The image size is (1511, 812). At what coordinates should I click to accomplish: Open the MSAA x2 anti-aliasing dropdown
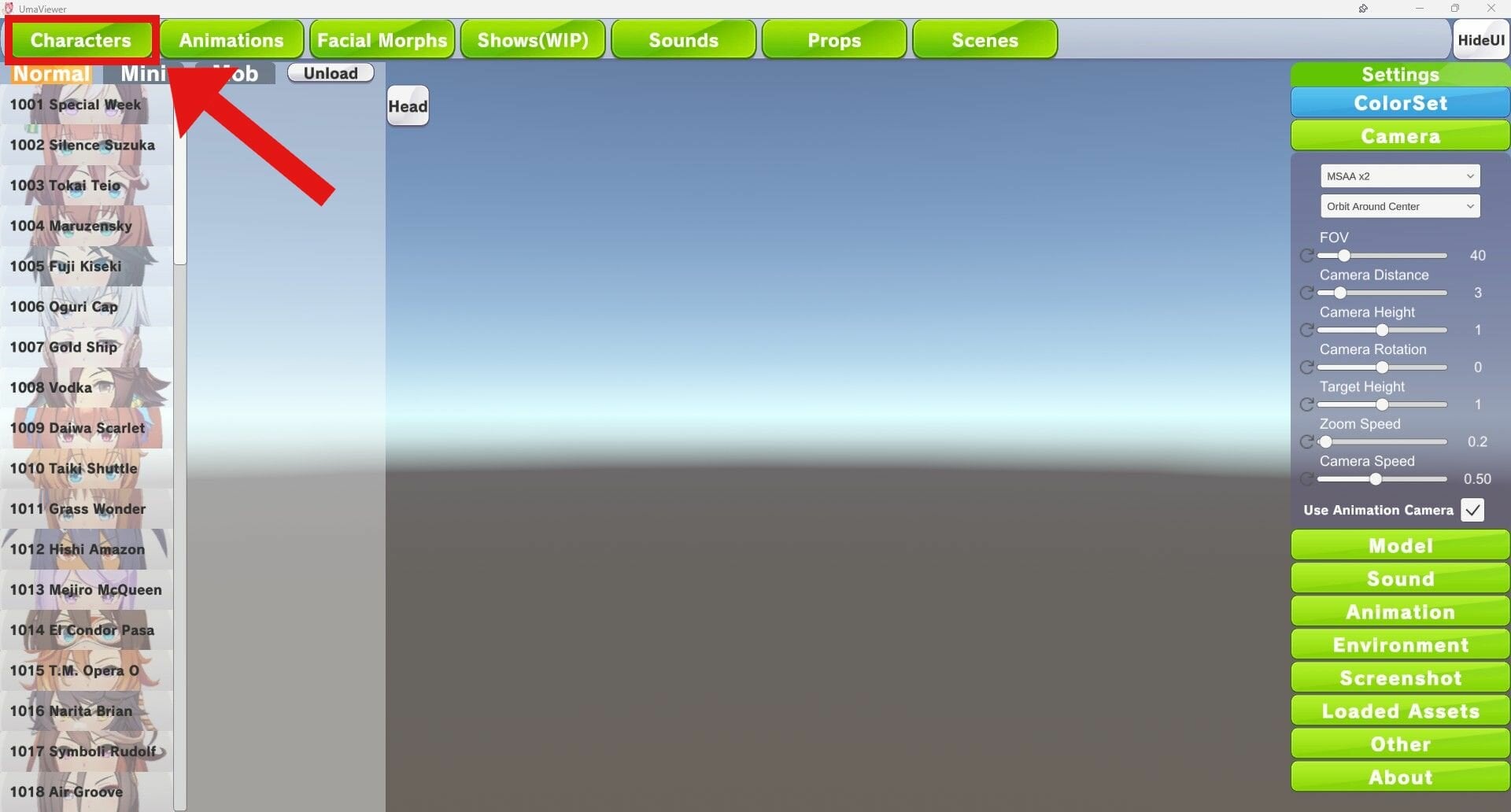click(x=1400, y=176)
